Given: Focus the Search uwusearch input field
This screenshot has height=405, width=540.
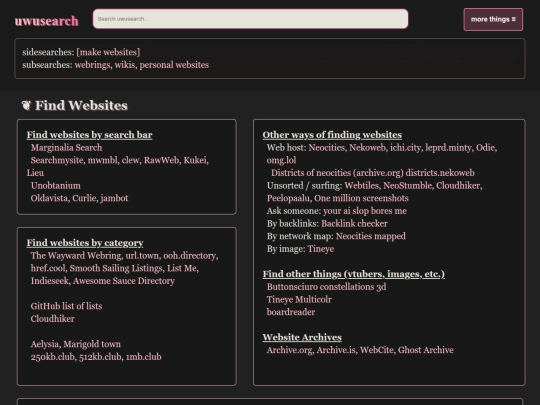Looking at the screenshot, I should click(250, 19).
